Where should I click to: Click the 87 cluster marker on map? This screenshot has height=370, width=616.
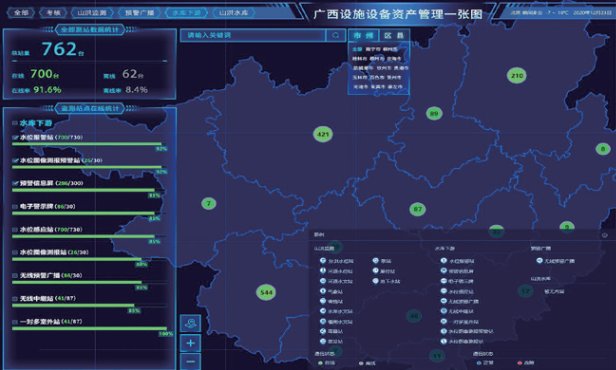click(x=418, y=209)
